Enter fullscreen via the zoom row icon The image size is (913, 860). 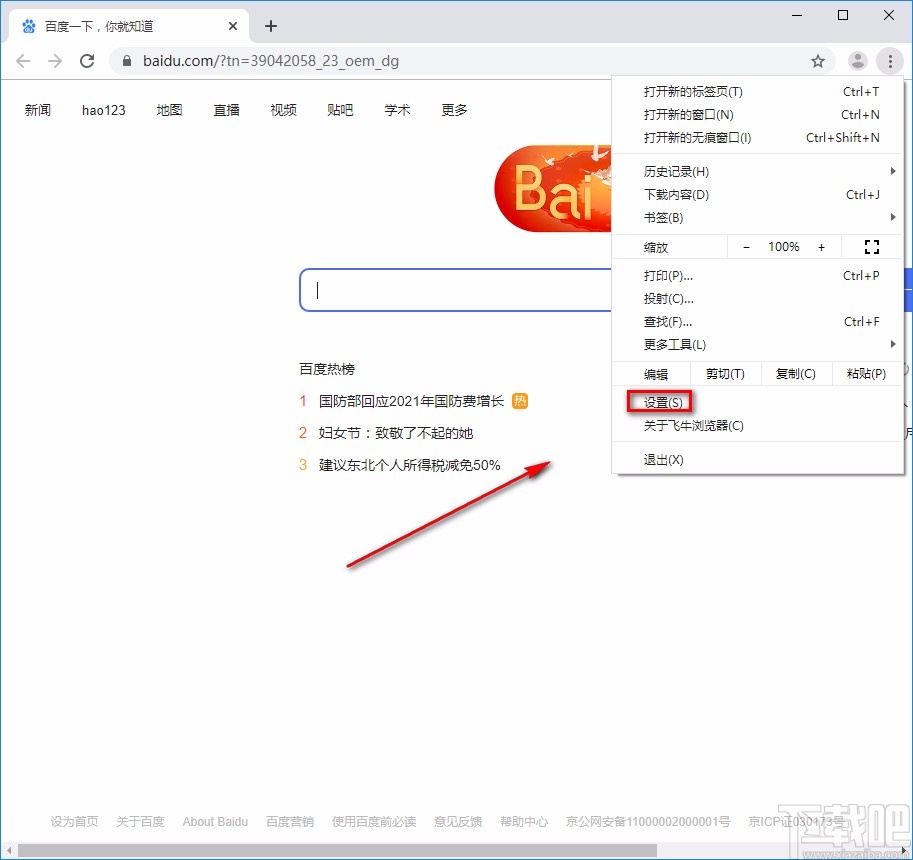pos(871,246)
